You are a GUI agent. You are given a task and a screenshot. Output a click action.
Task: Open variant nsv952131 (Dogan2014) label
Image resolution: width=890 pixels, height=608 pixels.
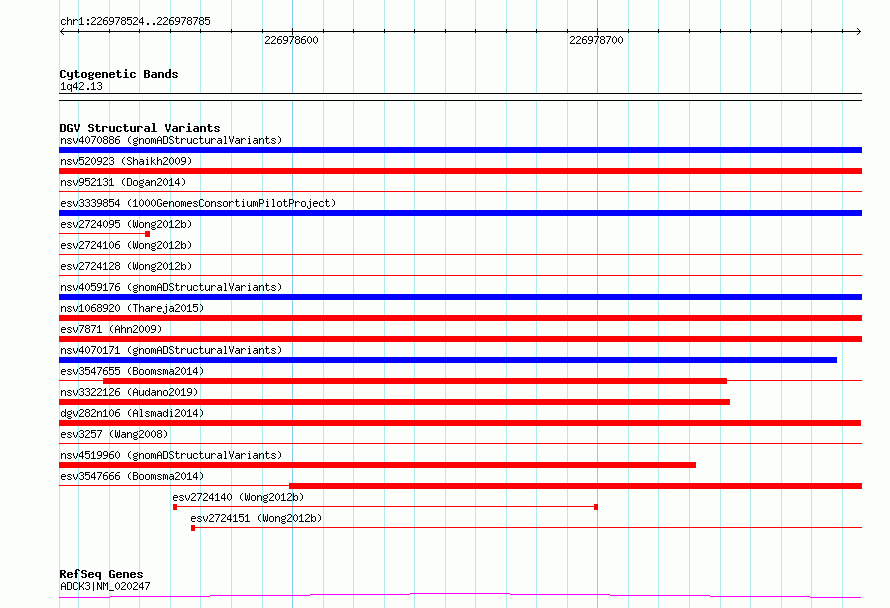point(123,182)
